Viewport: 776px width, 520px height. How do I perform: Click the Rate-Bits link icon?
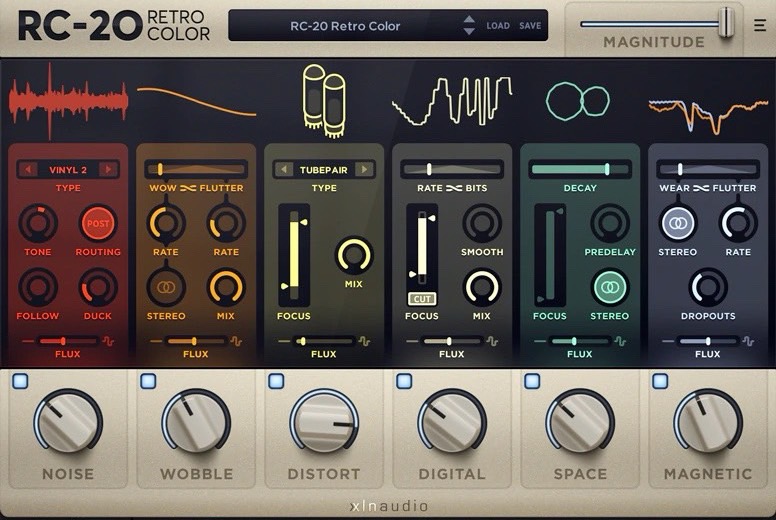click(x=454, y=188)
